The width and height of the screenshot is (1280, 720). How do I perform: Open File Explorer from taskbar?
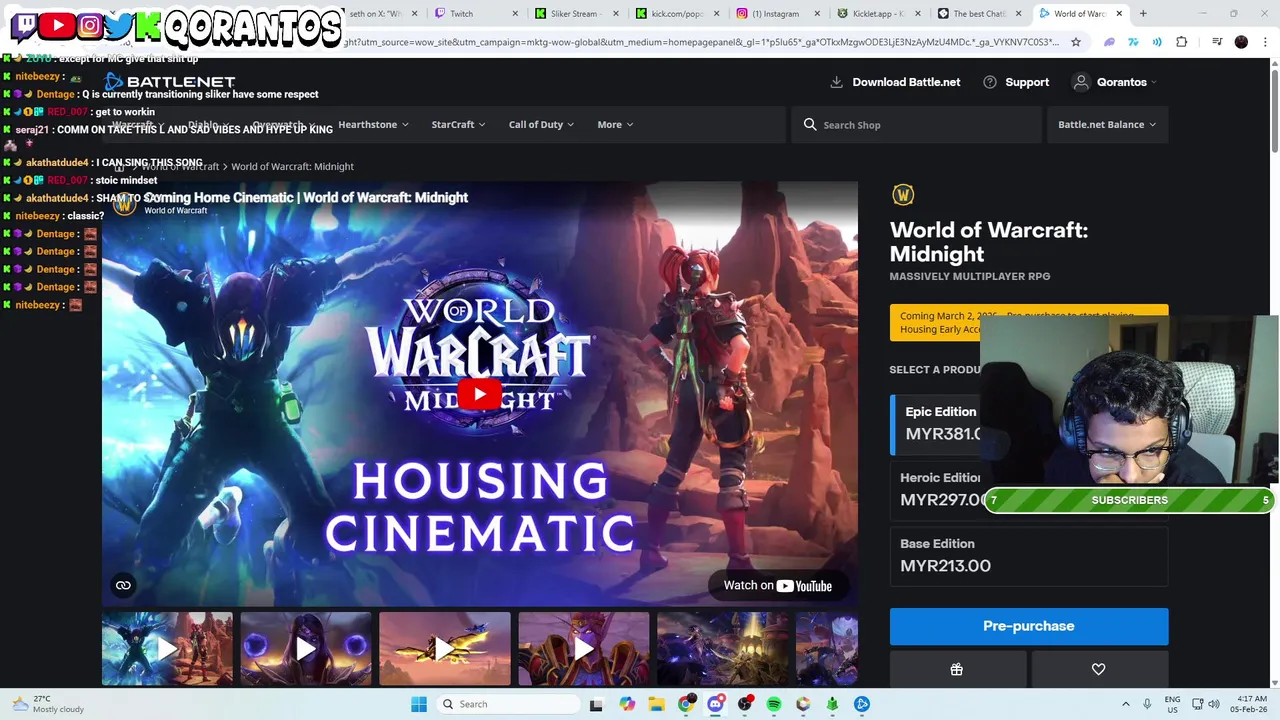pos(657,704)
